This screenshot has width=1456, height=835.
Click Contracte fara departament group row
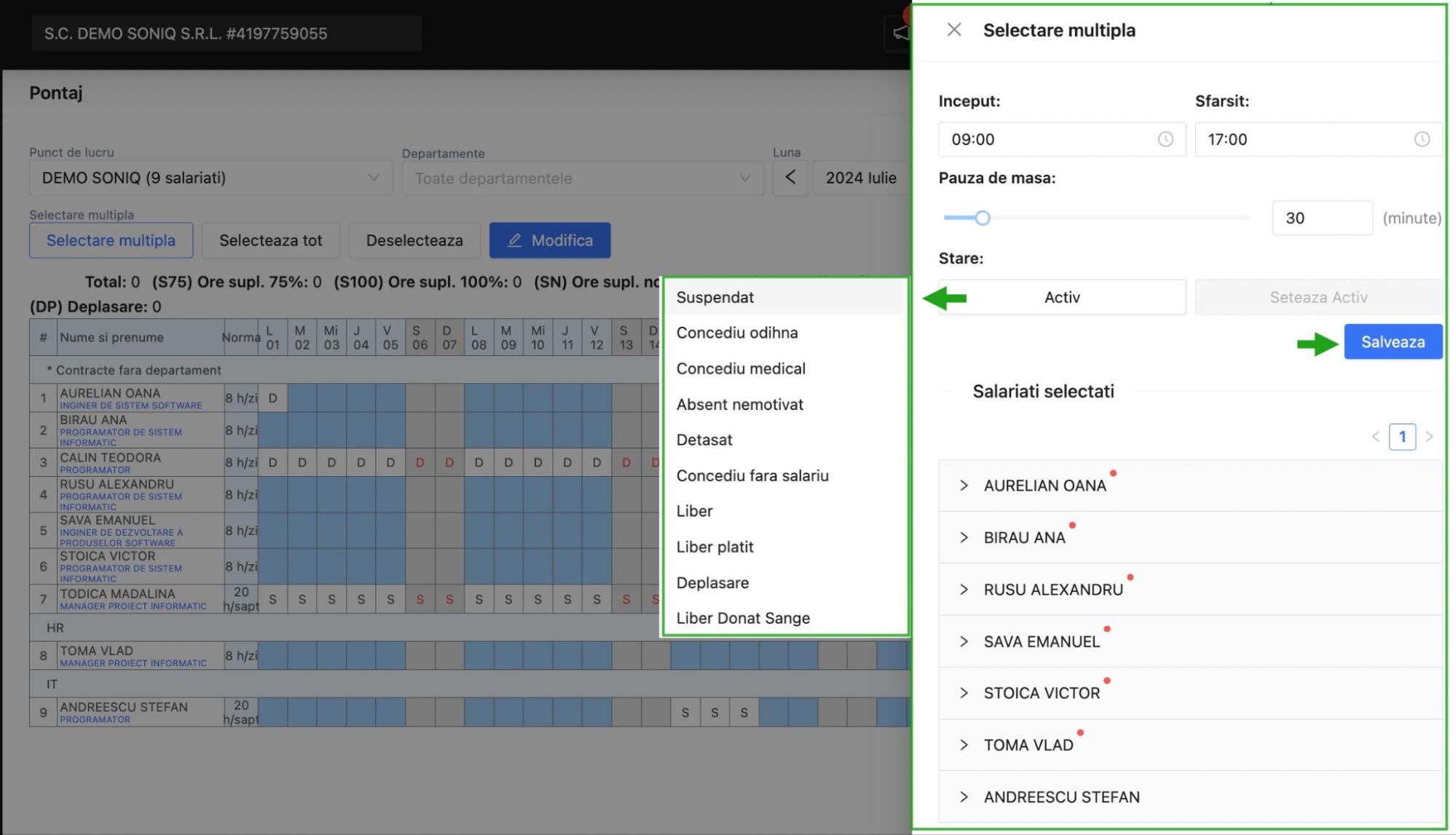[x=345, y=370]
